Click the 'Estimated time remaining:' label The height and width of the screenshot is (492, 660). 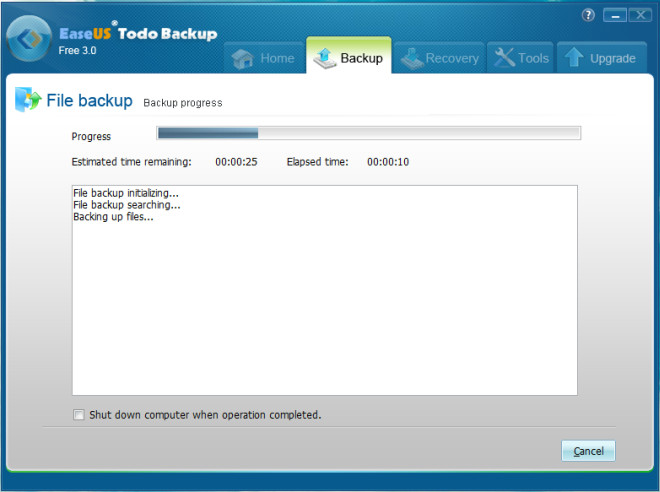(131, 162)
